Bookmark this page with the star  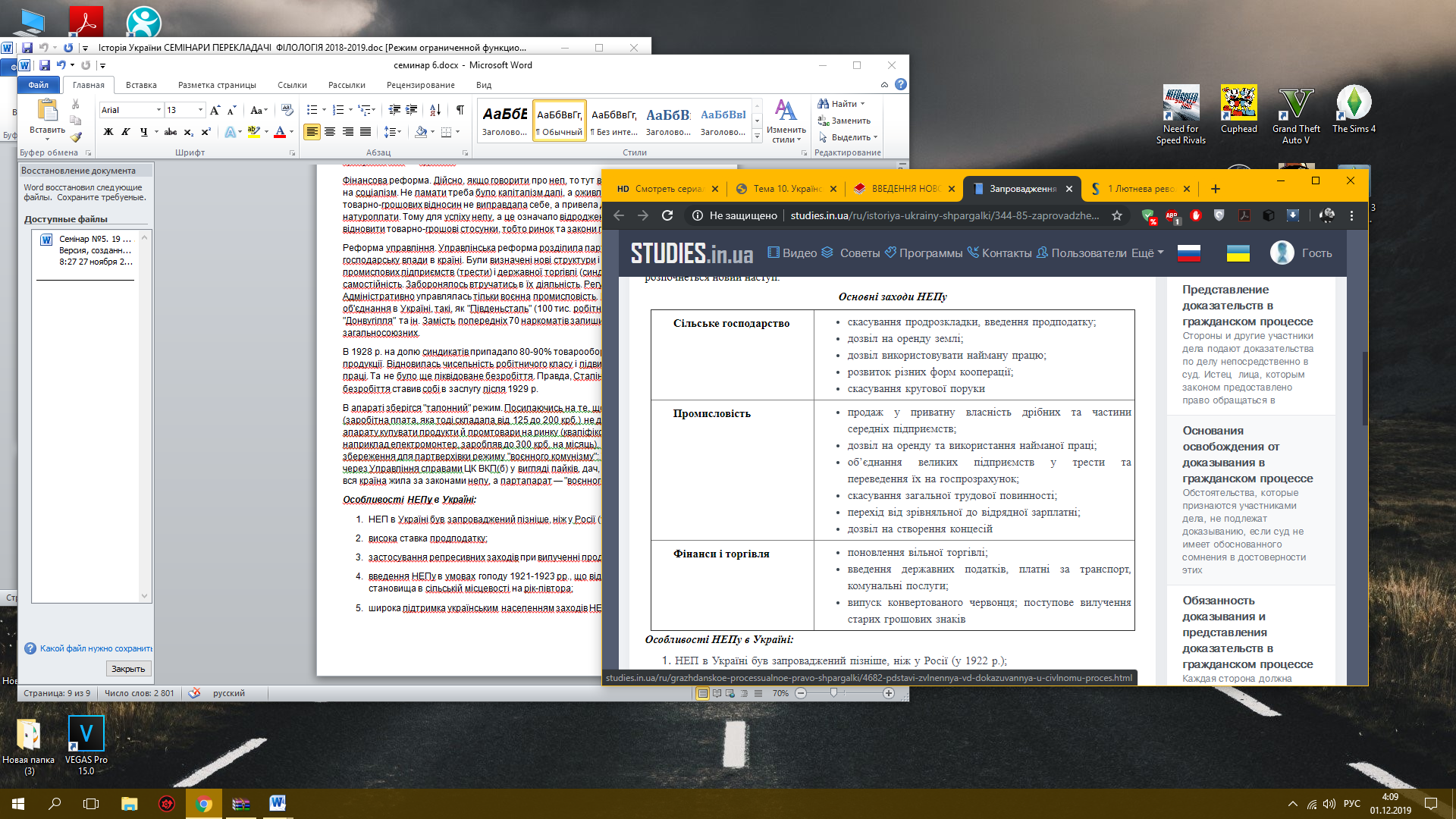click(x=1116, y=215)
